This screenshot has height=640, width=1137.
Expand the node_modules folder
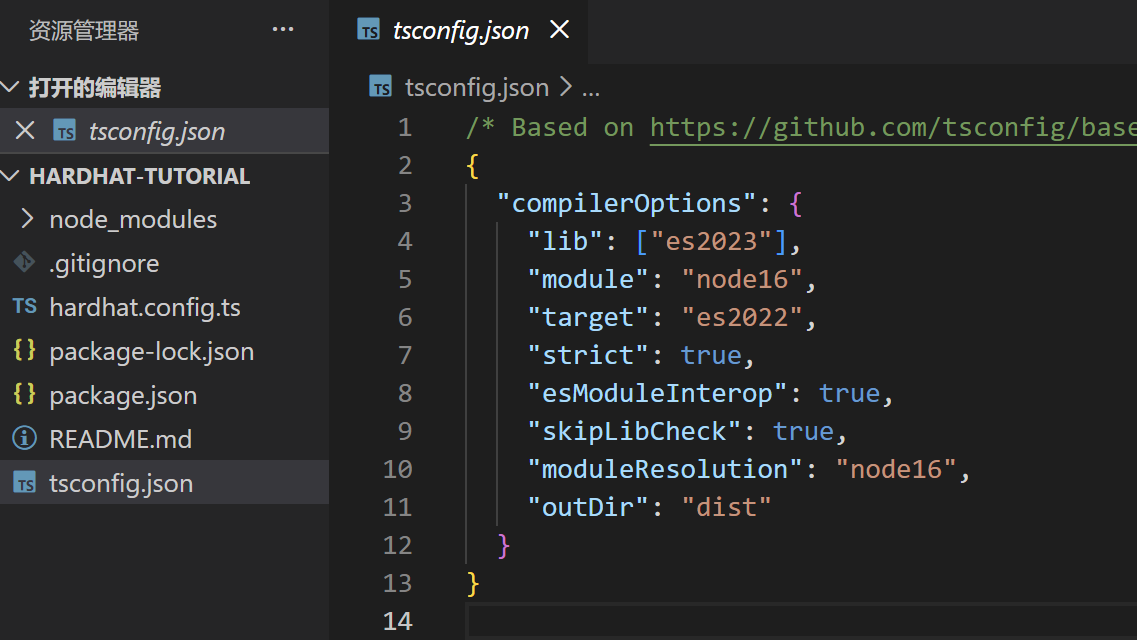pyautogui.click(x=132, y=219)
